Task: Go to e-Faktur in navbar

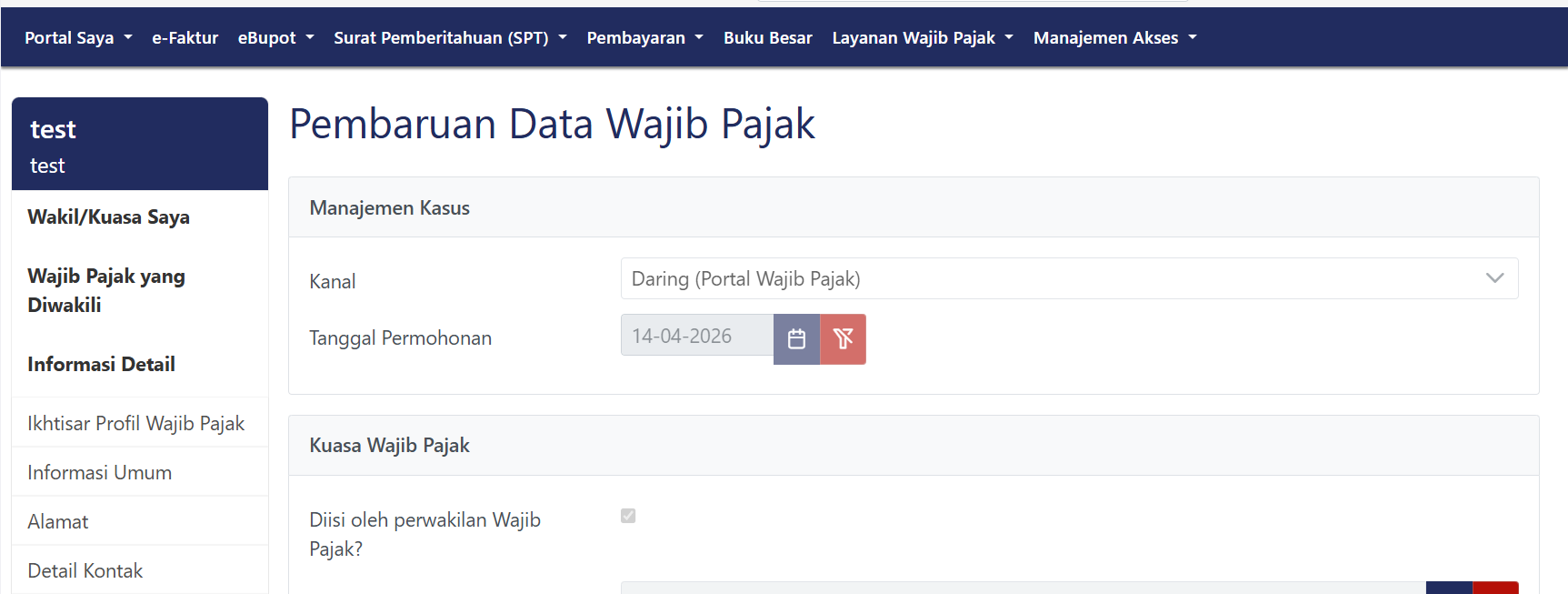Action: pyautogui.click(x=185, y=38)
